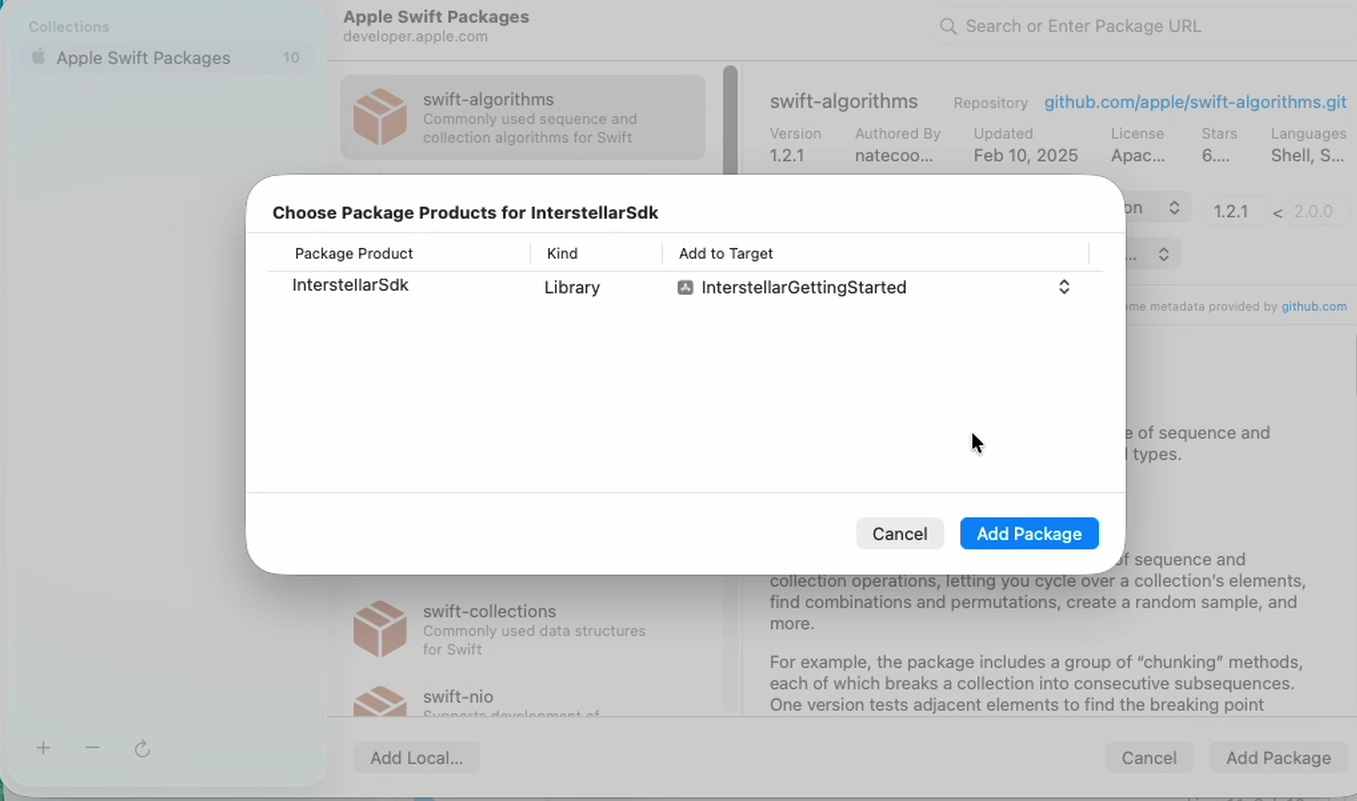Click the search magnifier icon
This screenshot has height=801, width=1357.
948,27
